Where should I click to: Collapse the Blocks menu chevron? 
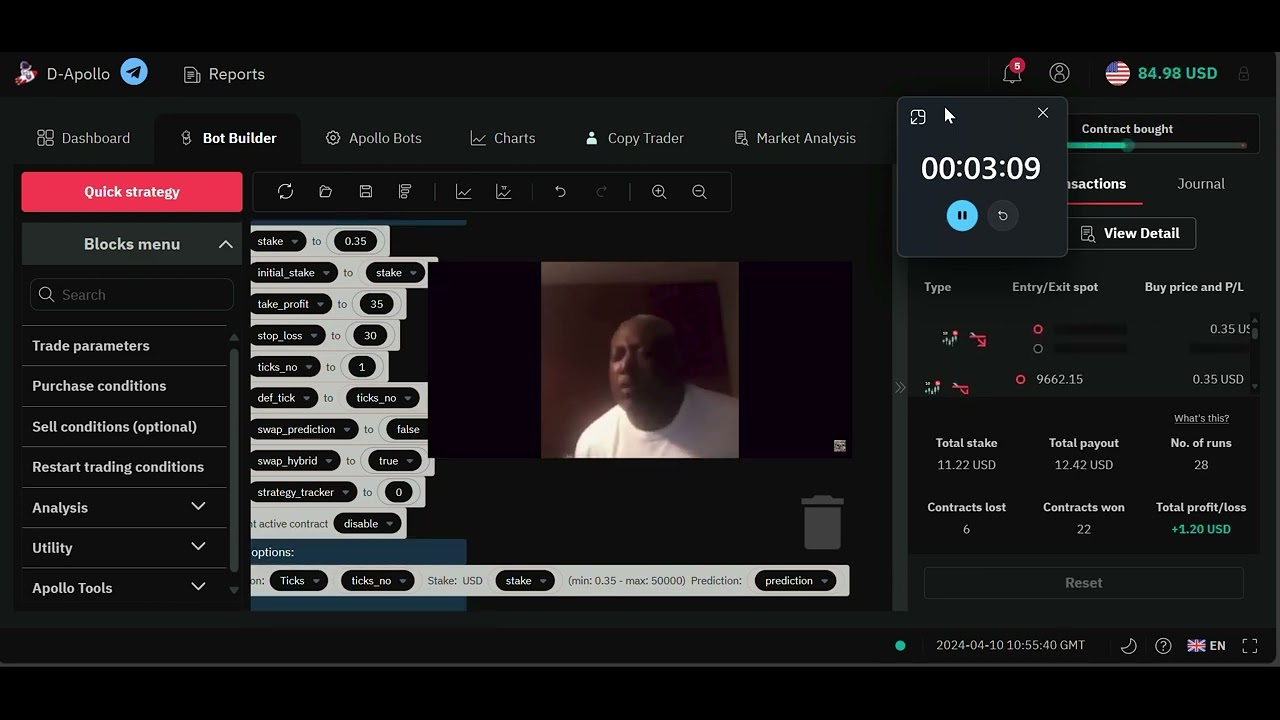point(226,244)
